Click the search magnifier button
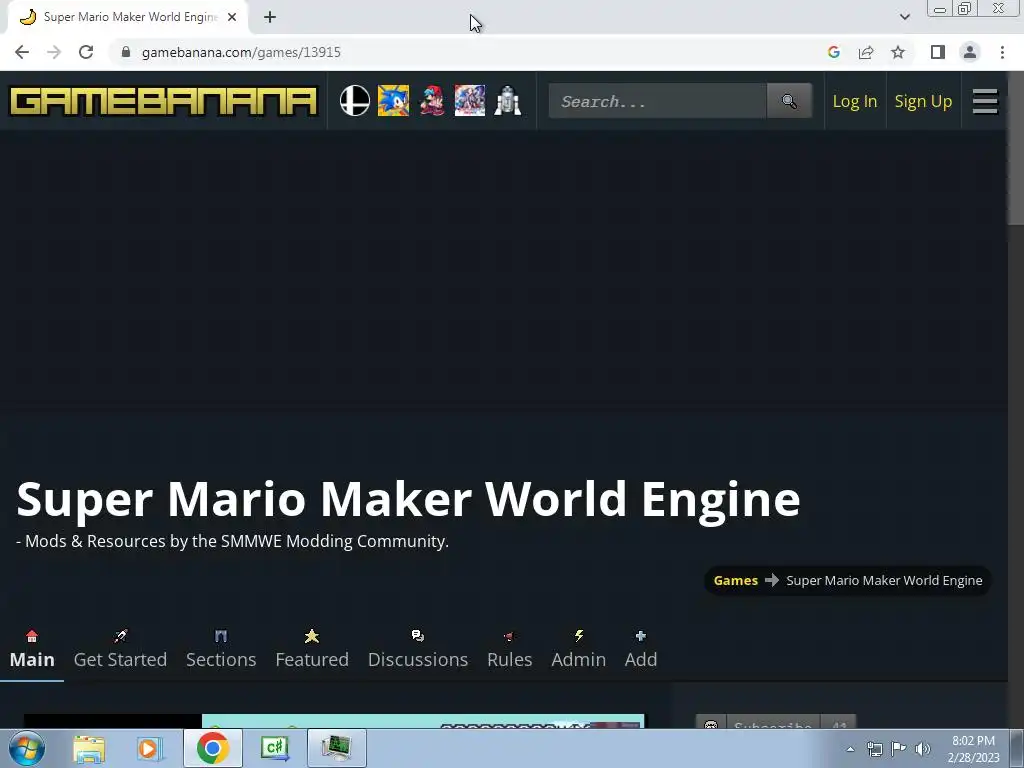Screen dimensions: 1024x768 point(790,101)
